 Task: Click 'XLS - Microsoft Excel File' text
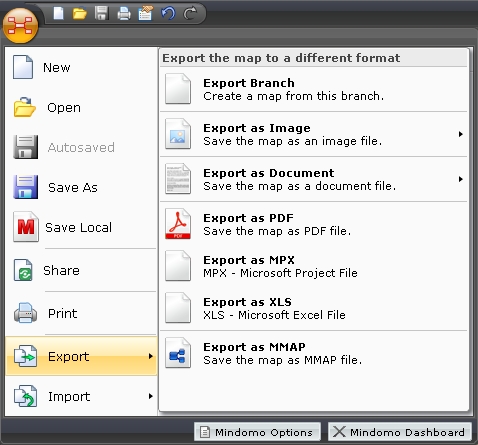(x=274, y=315)
